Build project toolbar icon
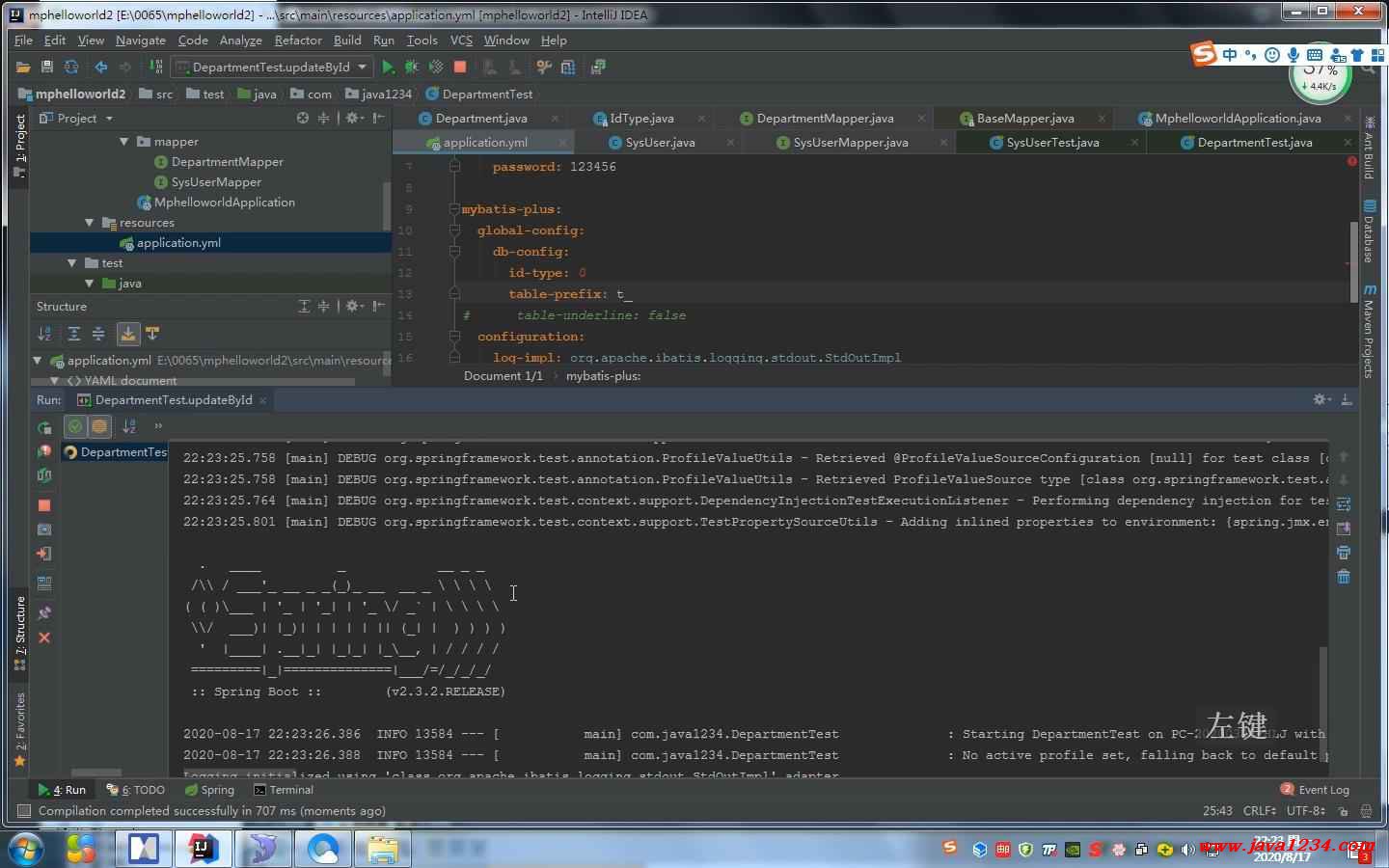1389x868 pixels. [155, 68]
